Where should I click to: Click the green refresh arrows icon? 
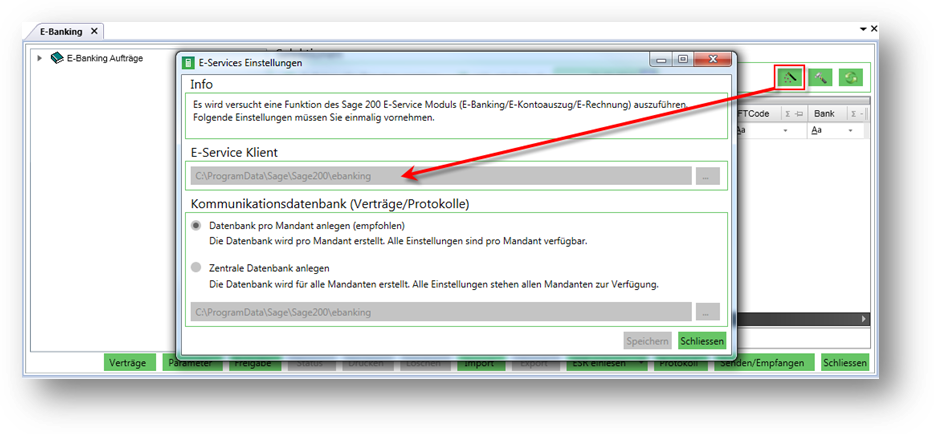point(851,77)
